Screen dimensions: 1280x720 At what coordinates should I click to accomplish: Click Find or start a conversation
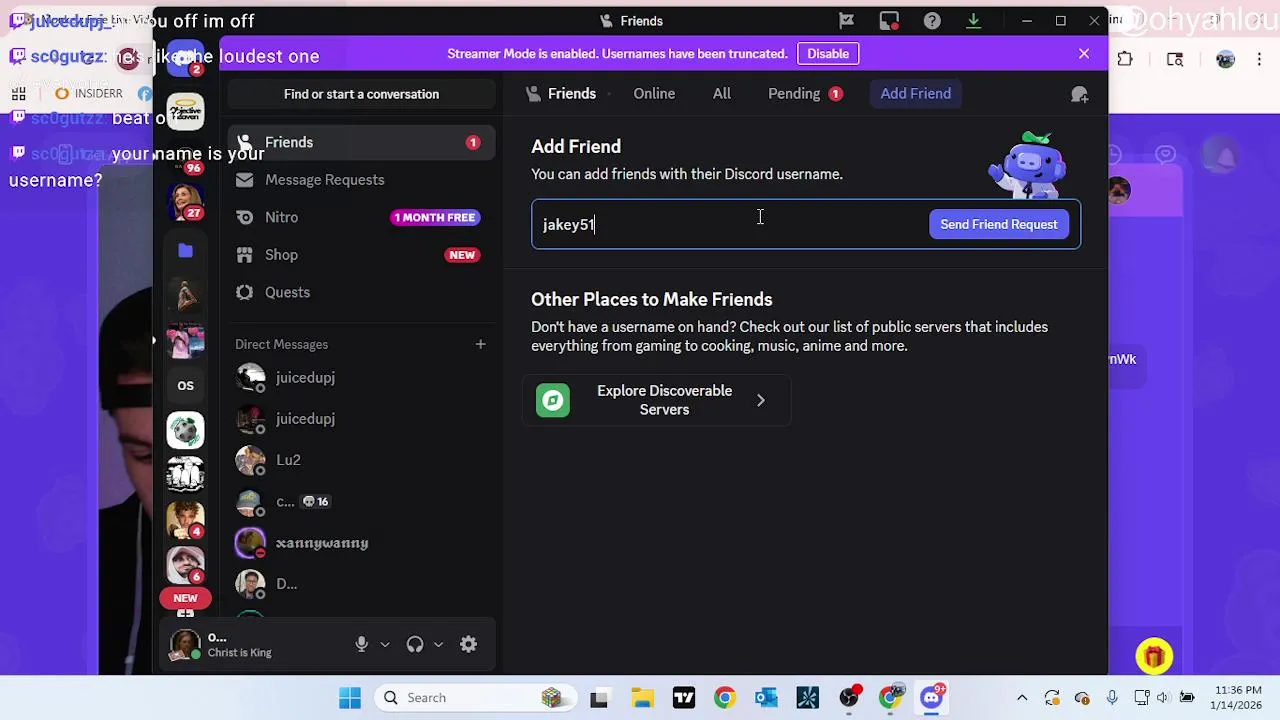[x=361, y=94]
